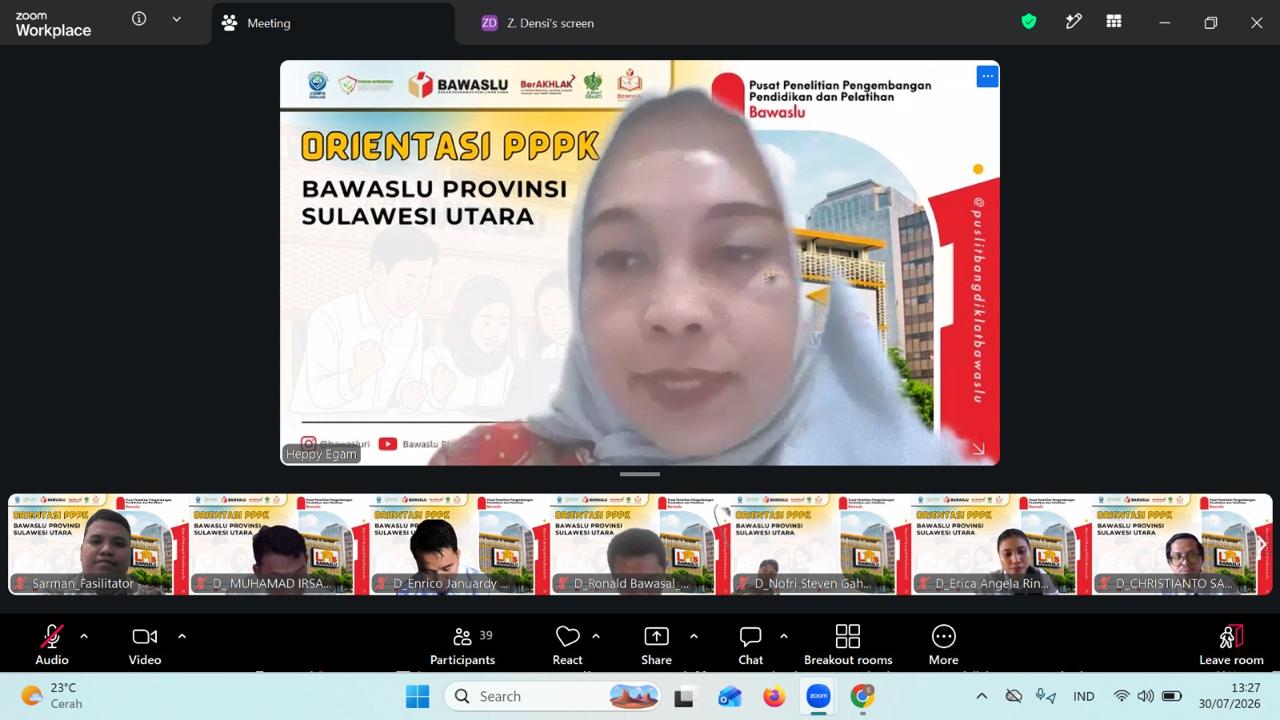Select Sarman_Fasilitator participant thumbnail
The height and width of the screenshot is (720, 1280).
click(x=98, y=544)
